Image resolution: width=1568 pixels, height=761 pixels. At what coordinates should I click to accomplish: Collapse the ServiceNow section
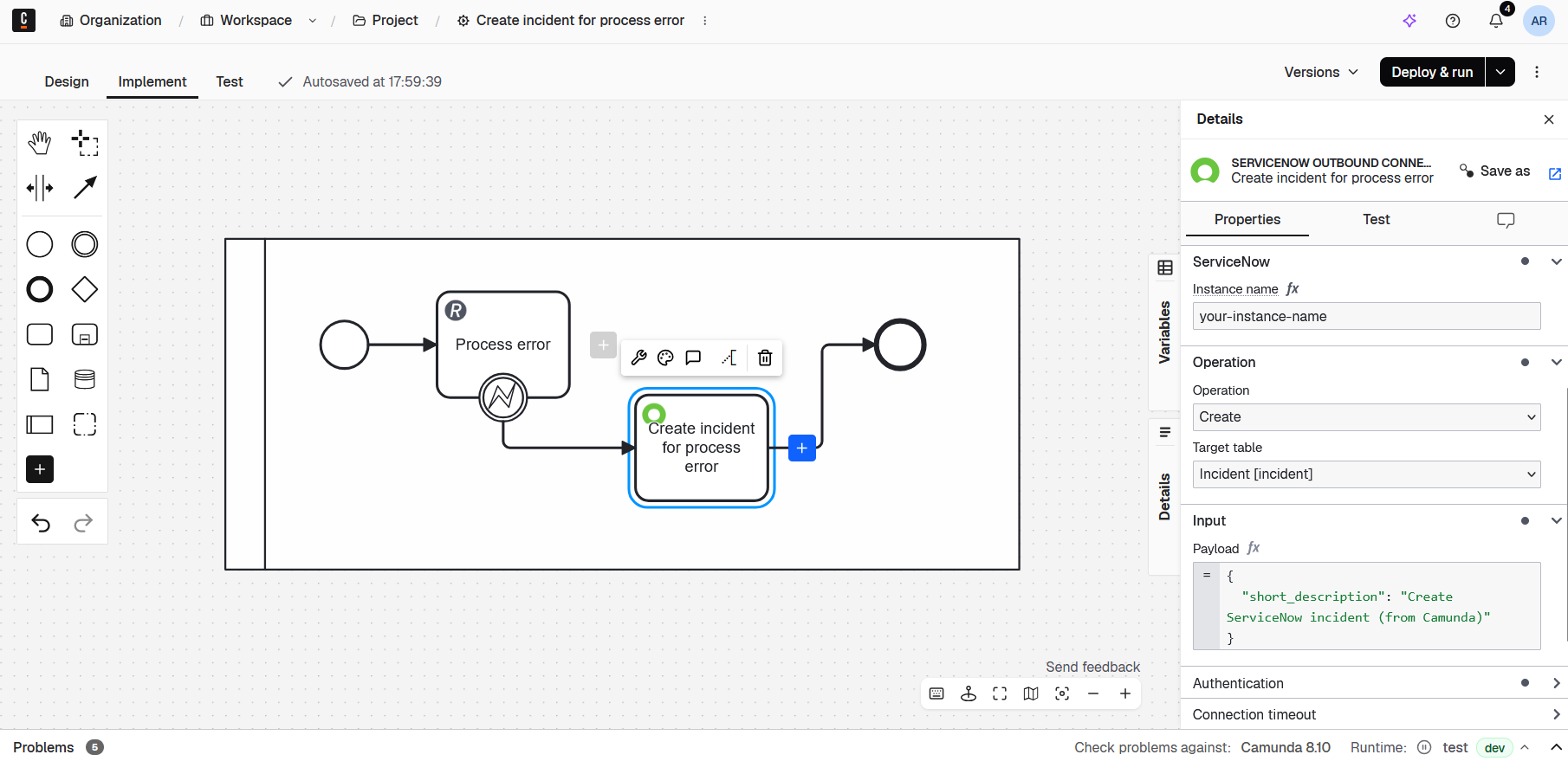[x=1556, y=261]
